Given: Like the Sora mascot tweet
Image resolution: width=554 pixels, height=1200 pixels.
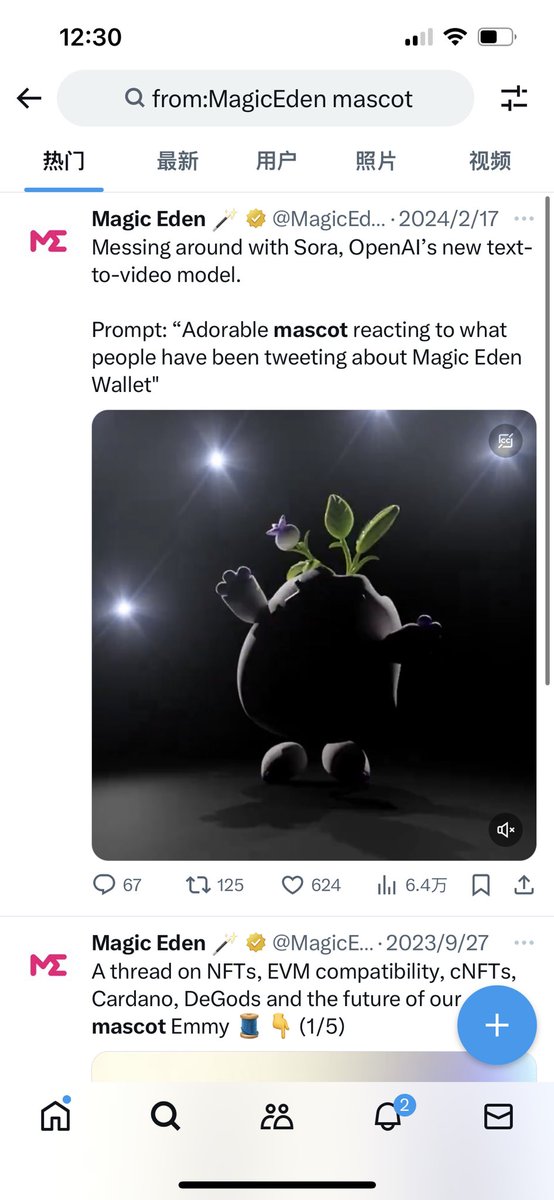Looking at the screenshot, I should [x=311, y=885].
